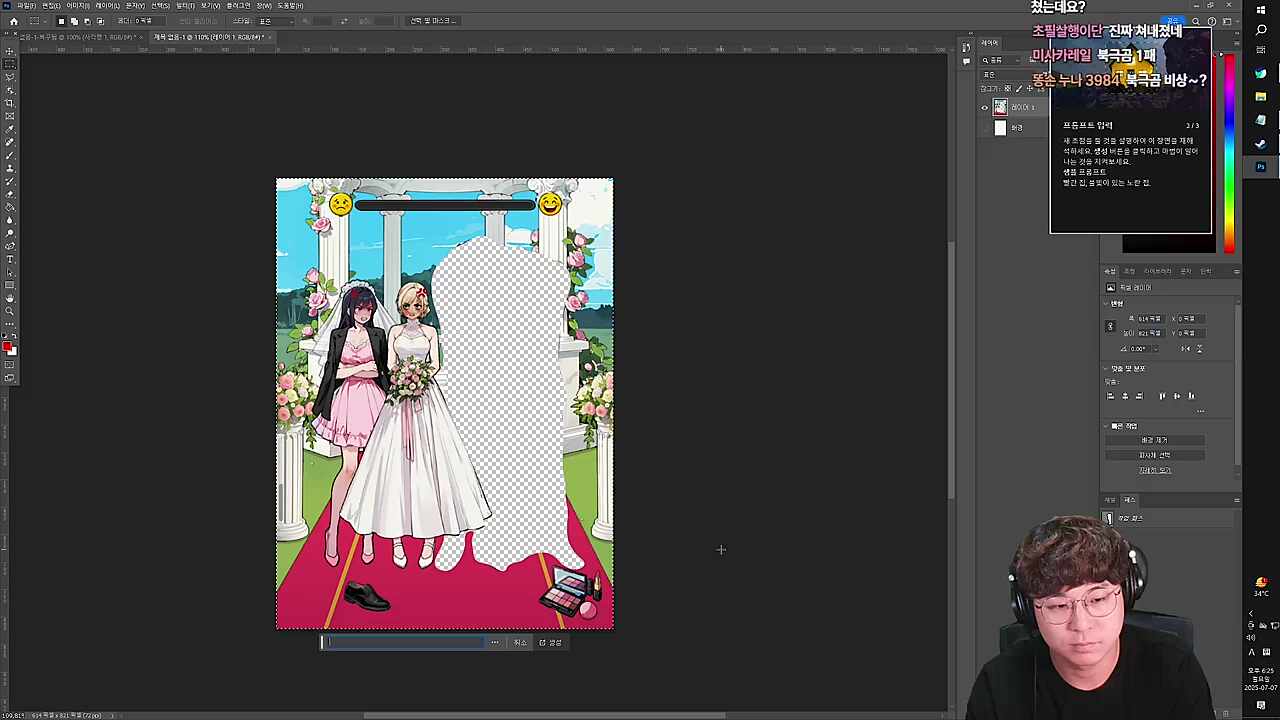Open the Edit Toolbar three-dots icon
This screenshot has width=1280, height=720.
[10, 324]
